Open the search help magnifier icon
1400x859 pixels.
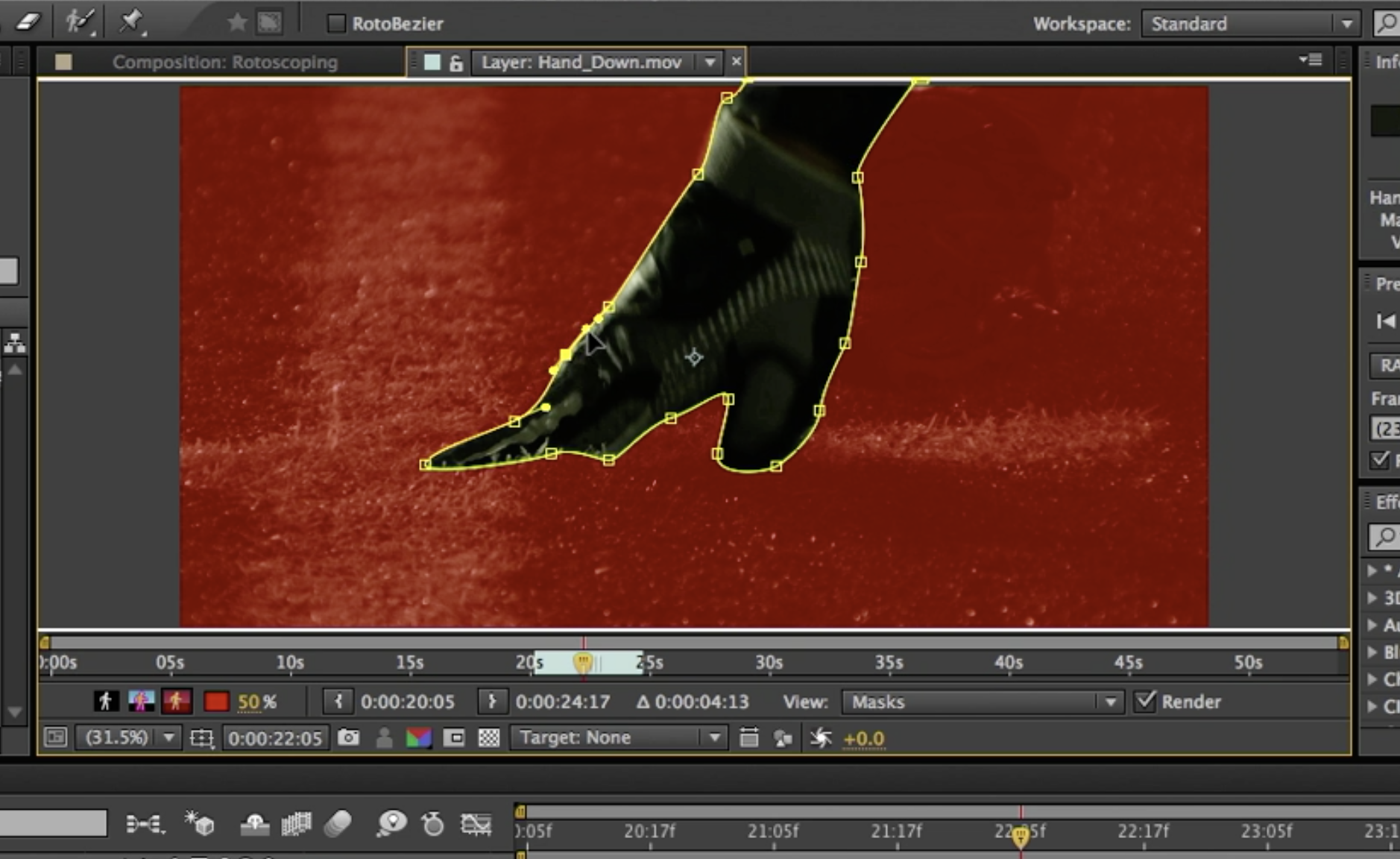click(x=1386, y=23)
